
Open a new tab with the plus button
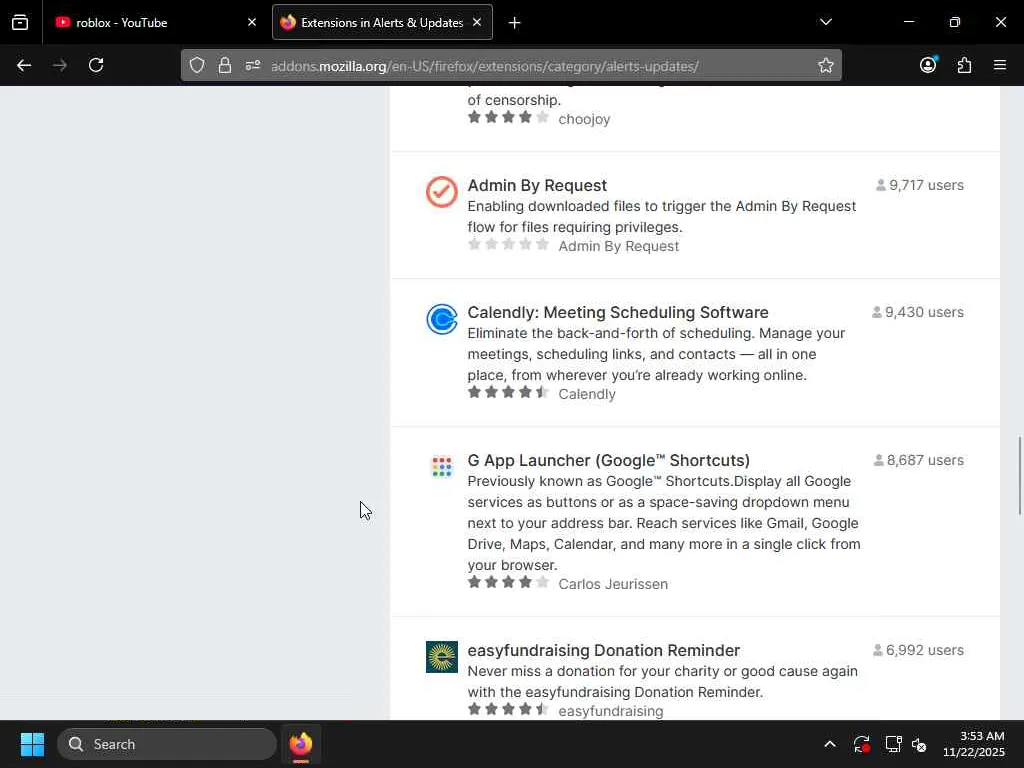click(x=515, y=23)
